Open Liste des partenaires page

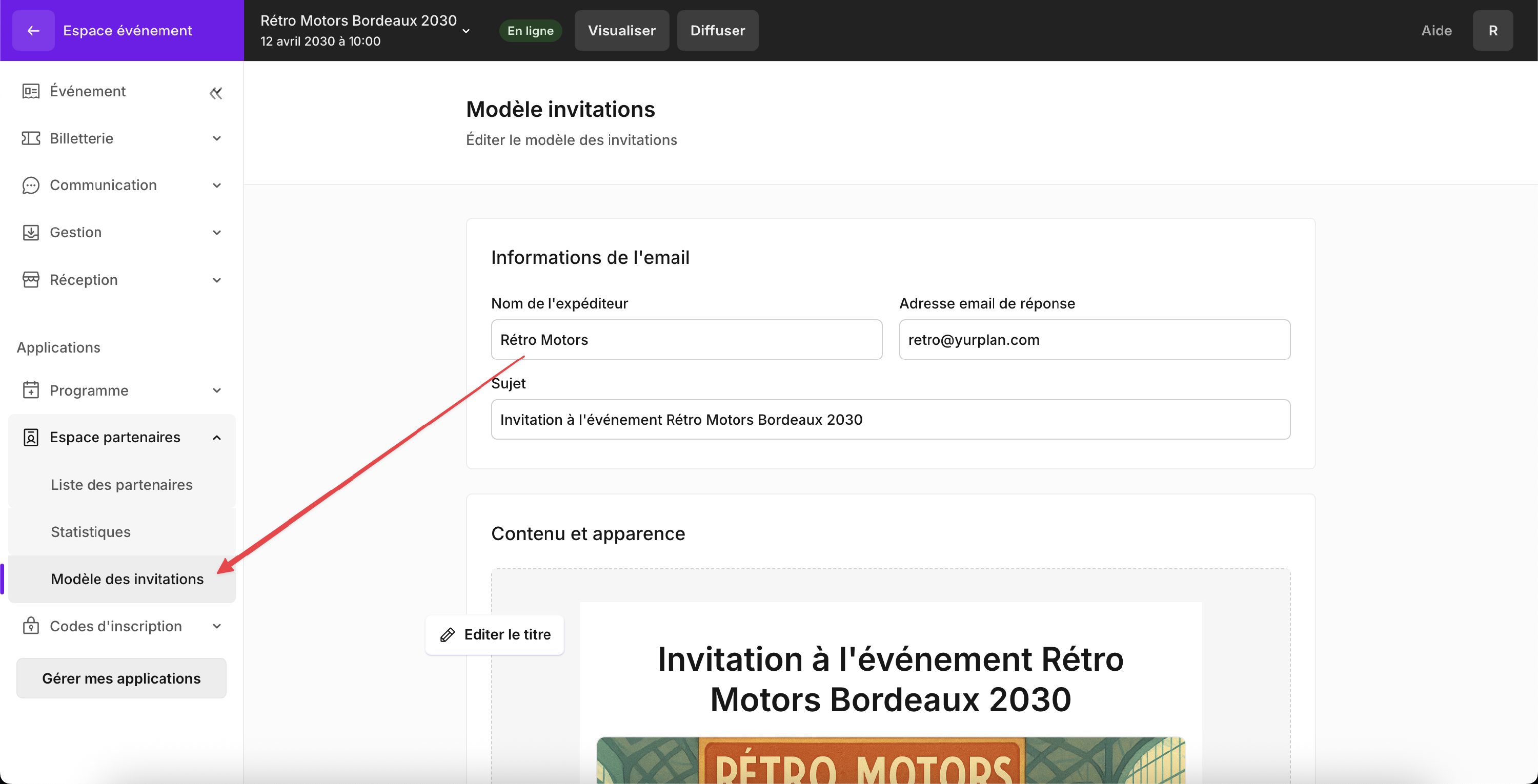click(122, 484)
